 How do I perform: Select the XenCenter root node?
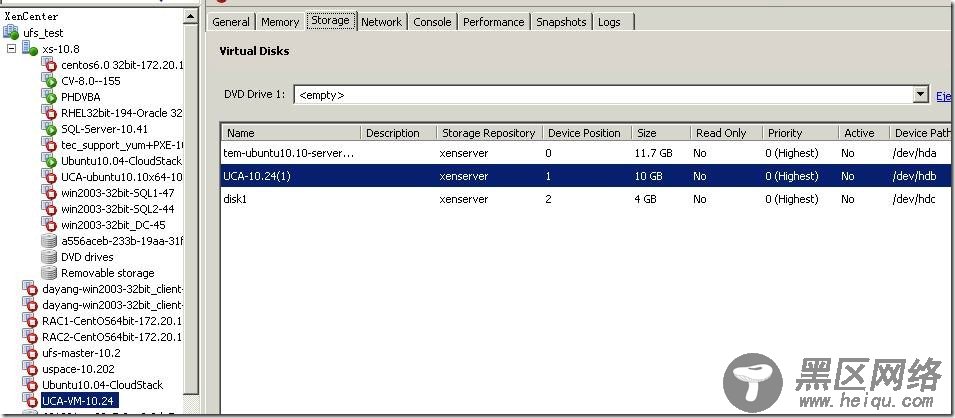[31, 16]
